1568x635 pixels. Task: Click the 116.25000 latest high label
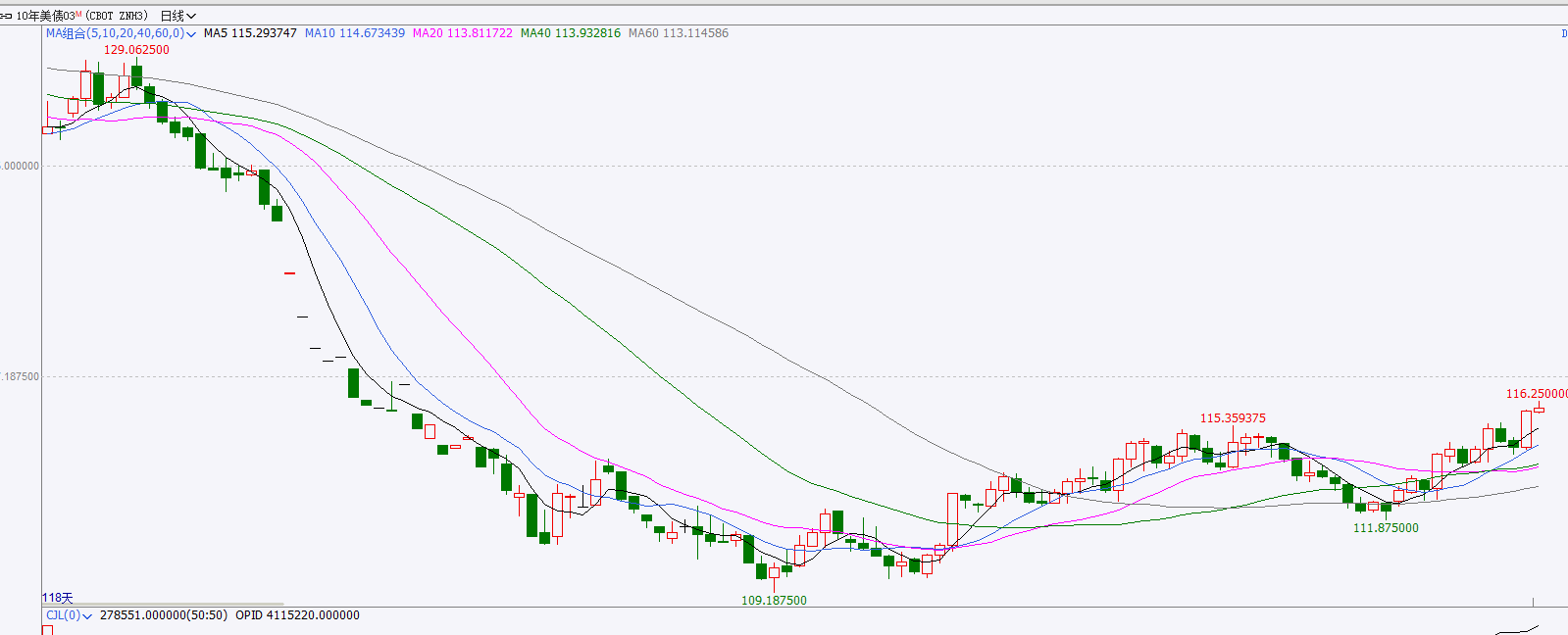[1537, 394]
